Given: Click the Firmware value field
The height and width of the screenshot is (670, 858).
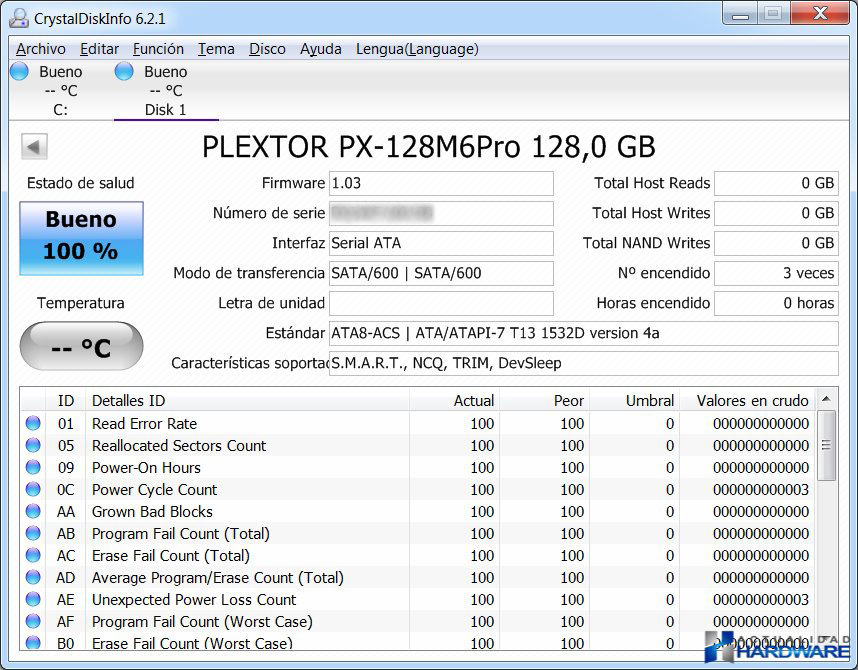Looking at the screenshot, I should click(x=441, y=184).
